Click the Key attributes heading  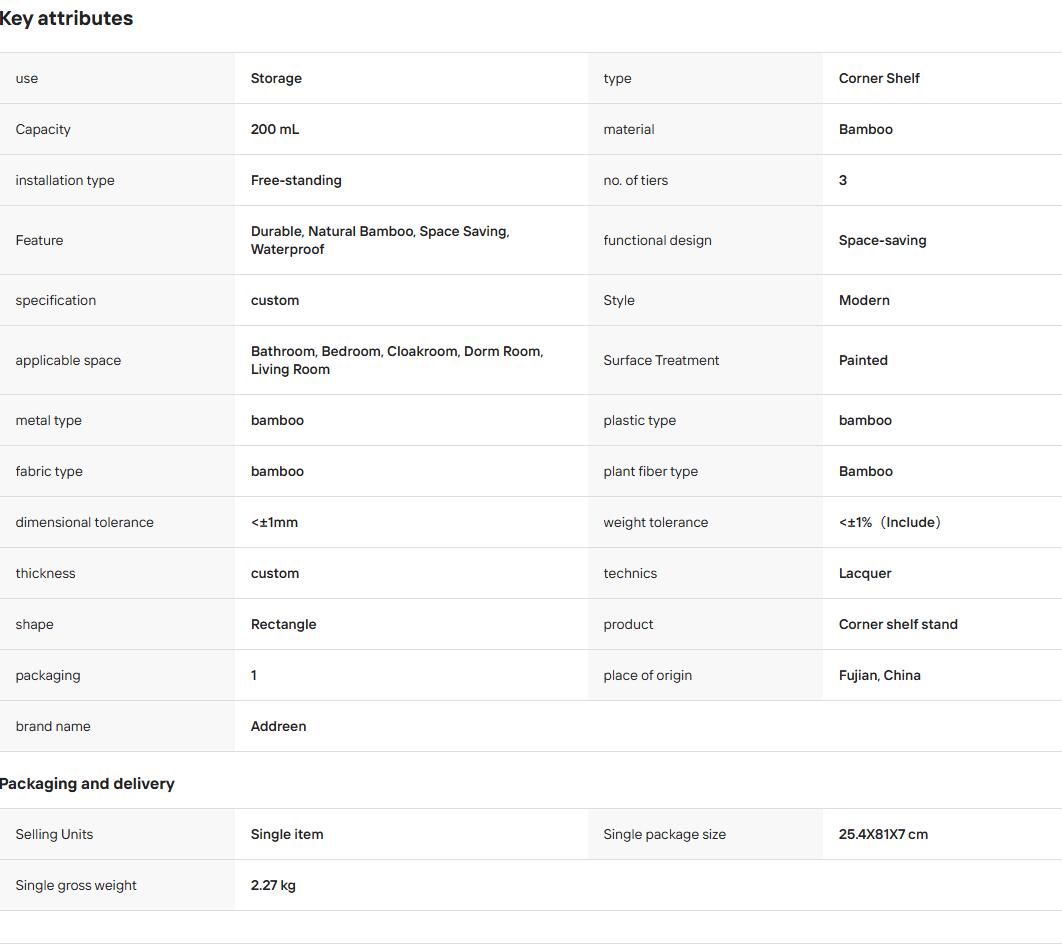pos(66,18)
